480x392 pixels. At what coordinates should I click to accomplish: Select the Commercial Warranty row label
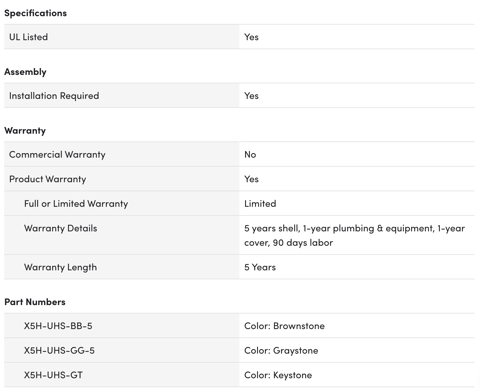[57, 155]
